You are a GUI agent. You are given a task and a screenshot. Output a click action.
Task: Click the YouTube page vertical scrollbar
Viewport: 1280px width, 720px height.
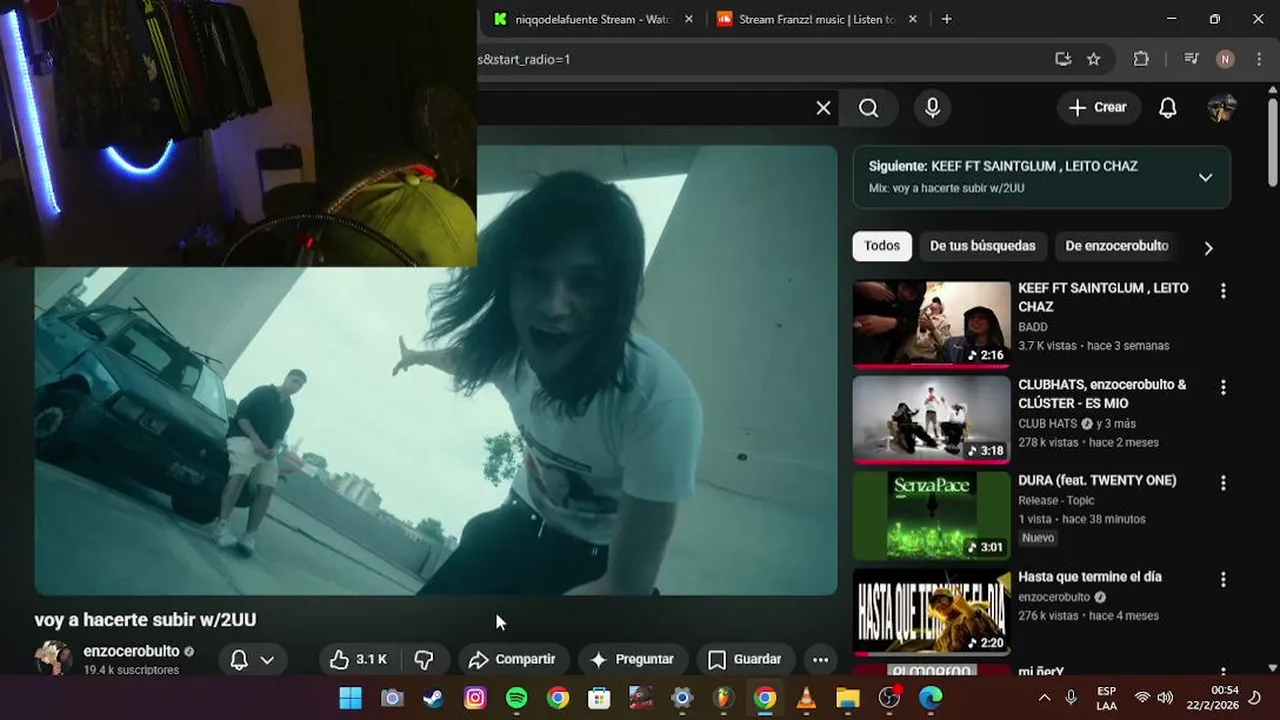click(1273, 140)
